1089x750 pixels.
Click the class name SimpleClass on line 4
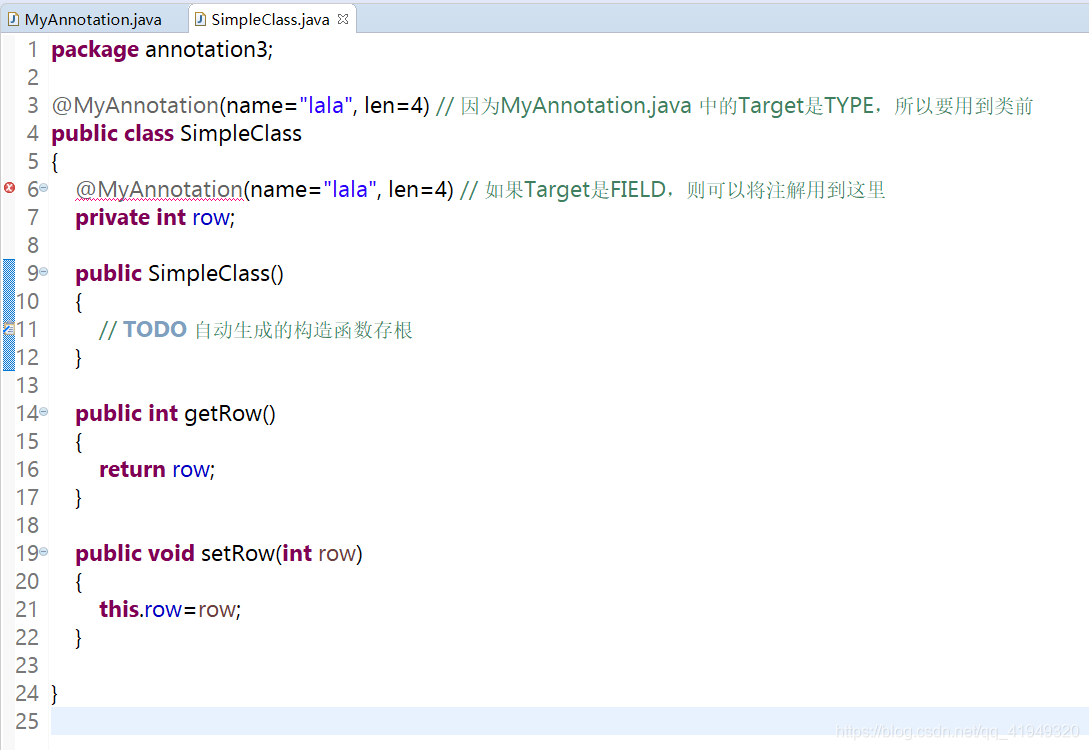pos(241,133)
